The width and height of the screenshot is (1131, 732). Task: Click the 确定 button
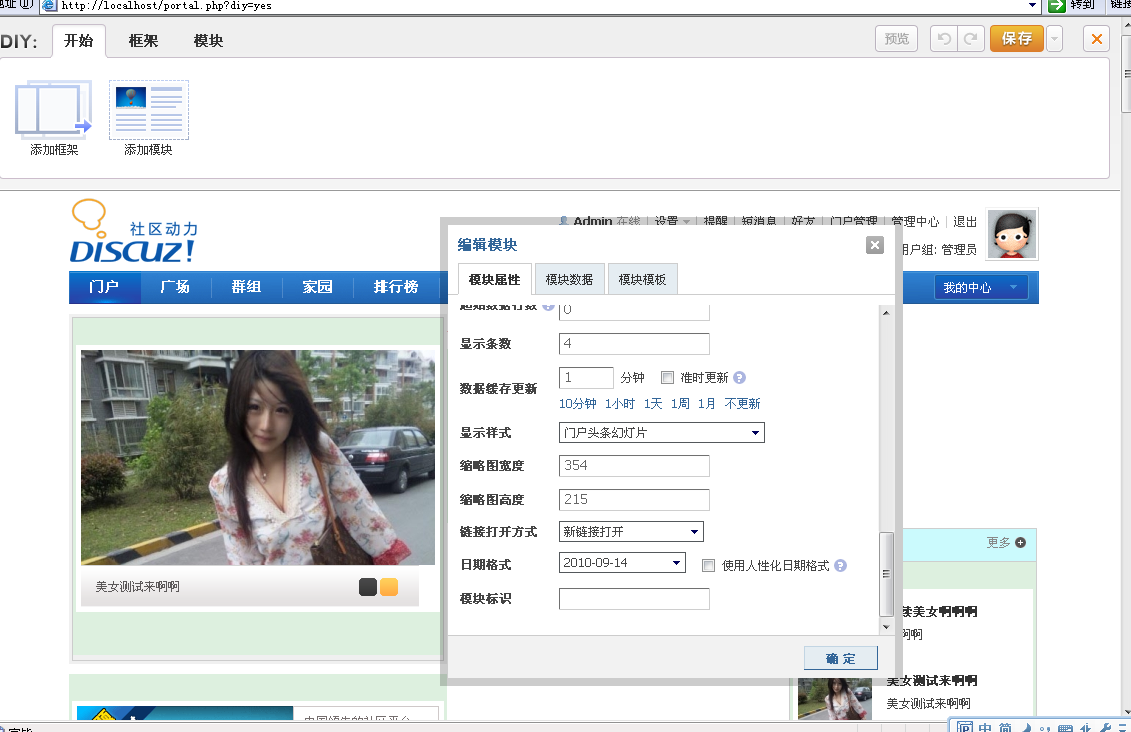point(841,658)
